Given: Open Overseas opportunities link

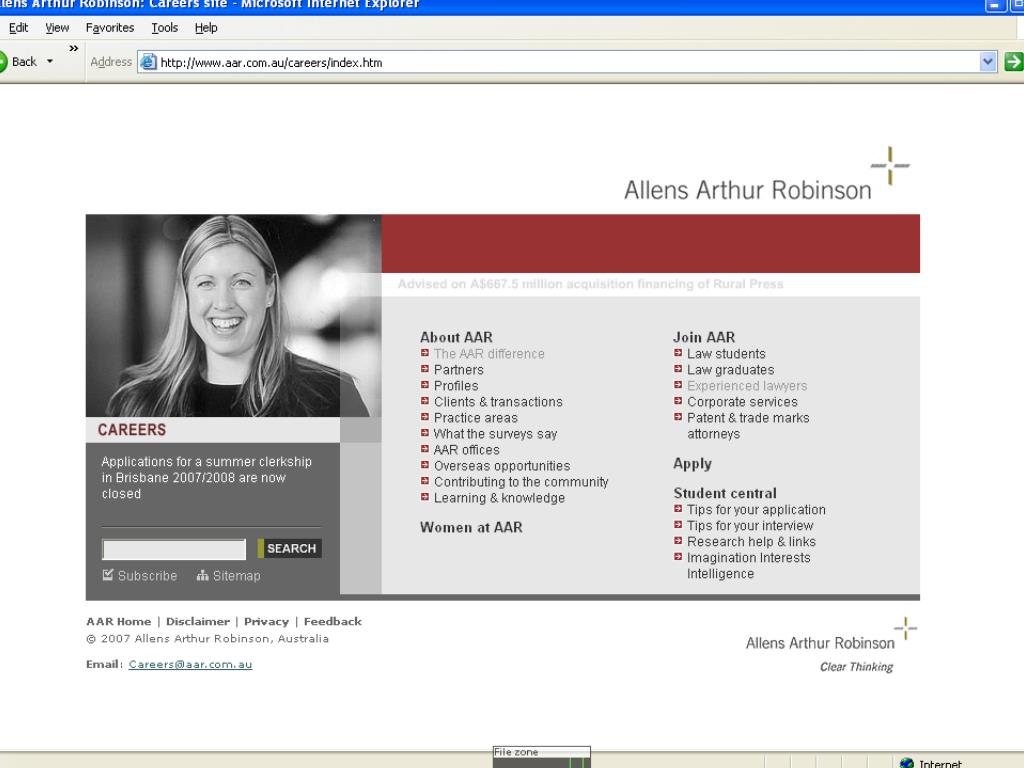Looking at the screenshot, I should (502, 466).
